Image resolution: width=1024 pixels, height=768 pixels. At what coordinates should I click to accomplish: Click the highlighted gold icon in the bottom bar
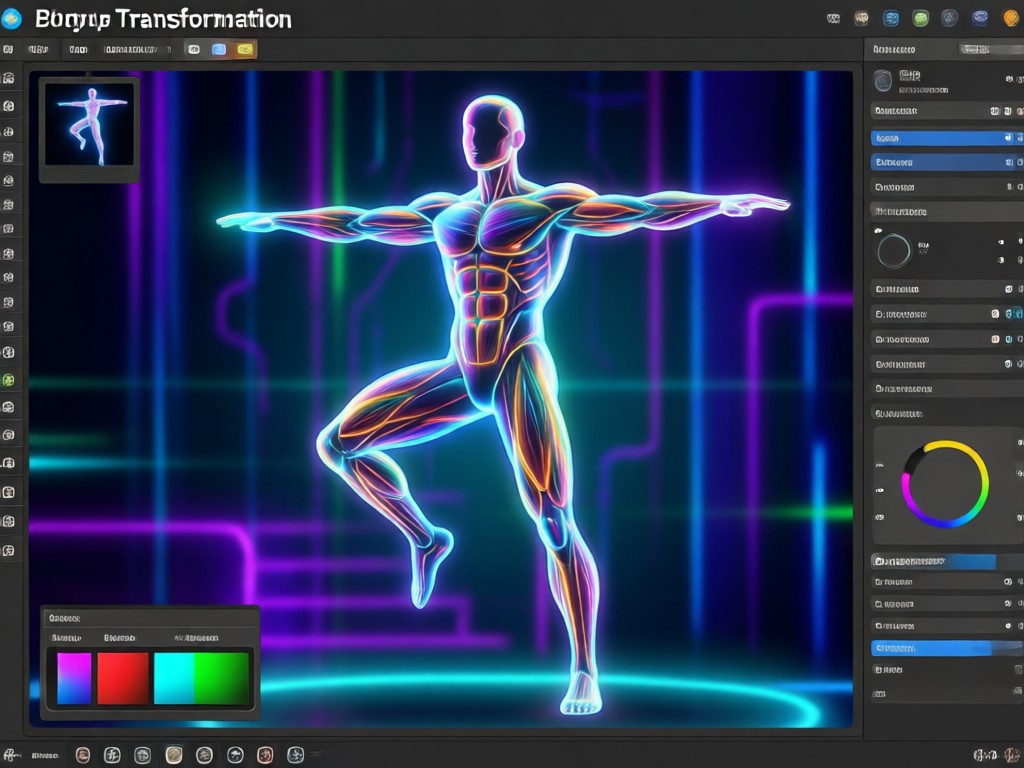[174, 755]
